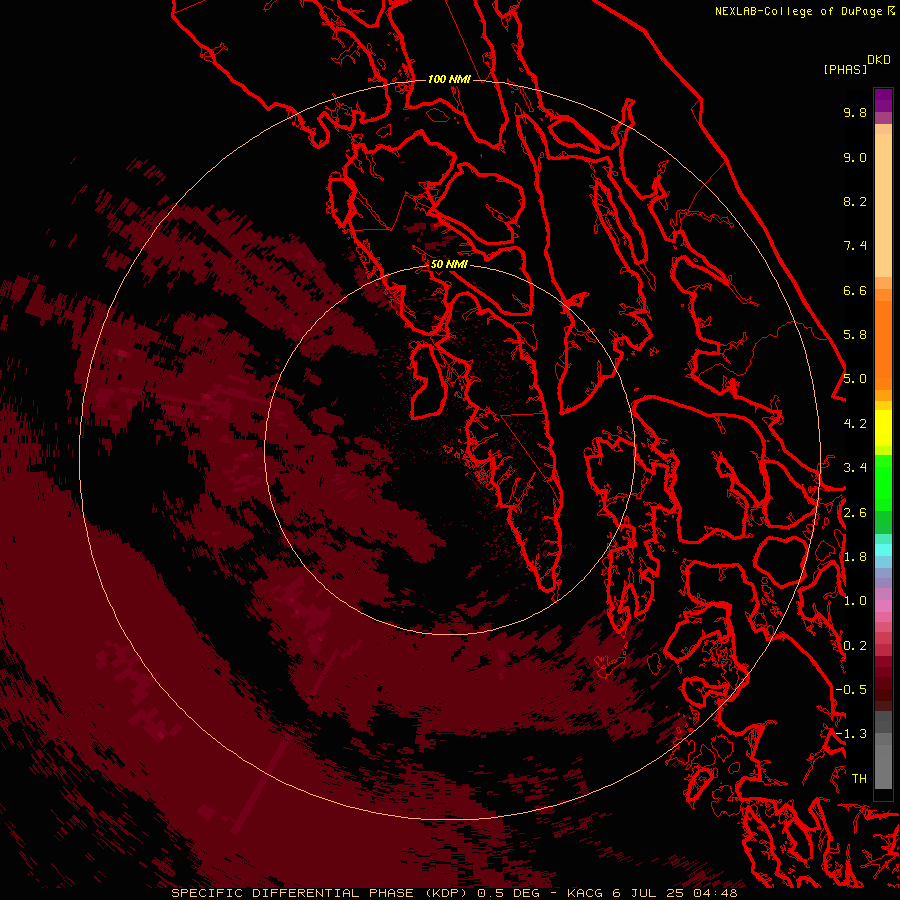This screenshot has height=900, width=900.
Task: Click the 100 NMI range ring label
Action: (x=449, y=79)
